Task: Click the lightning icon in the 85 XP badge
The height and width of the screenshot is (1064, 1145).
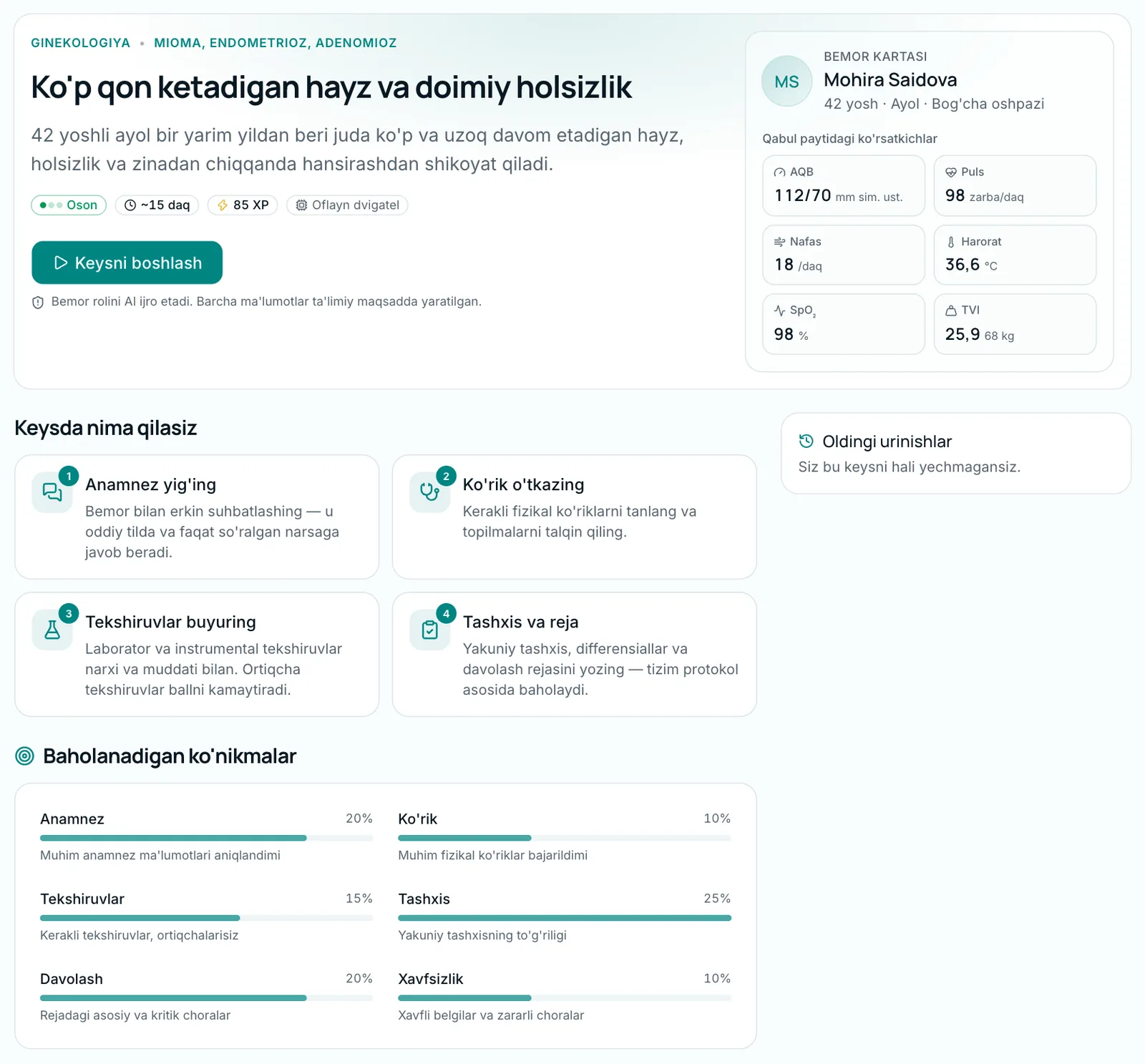Action: [x=223, y=205]
